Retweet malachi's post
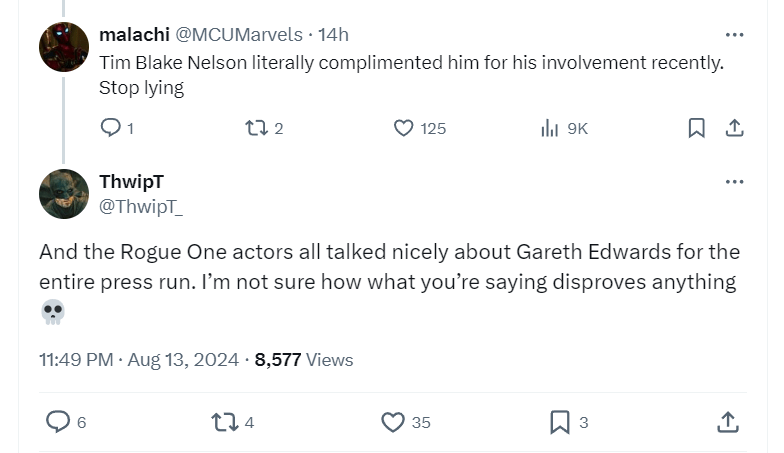 coord(257,128)
